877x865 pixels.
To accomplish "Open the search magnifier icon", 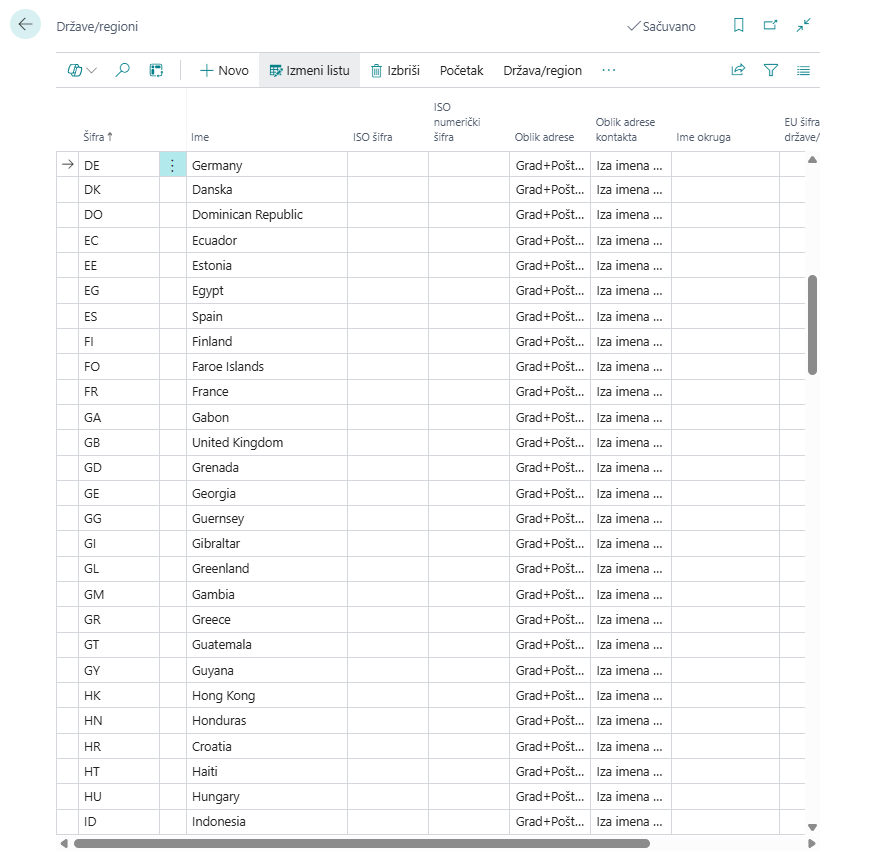I will (x=123, y=70).
